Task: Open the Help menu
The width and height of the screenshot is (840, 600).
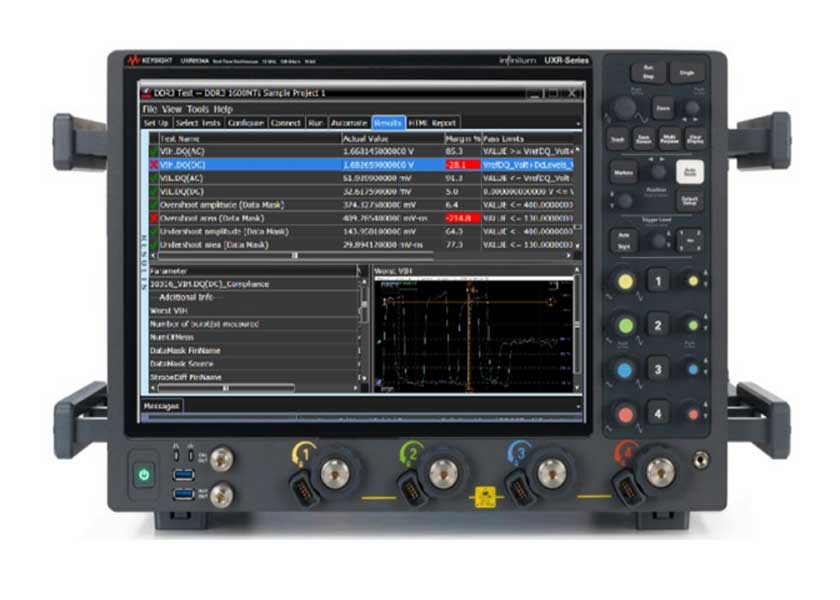Action: (223, 109)
